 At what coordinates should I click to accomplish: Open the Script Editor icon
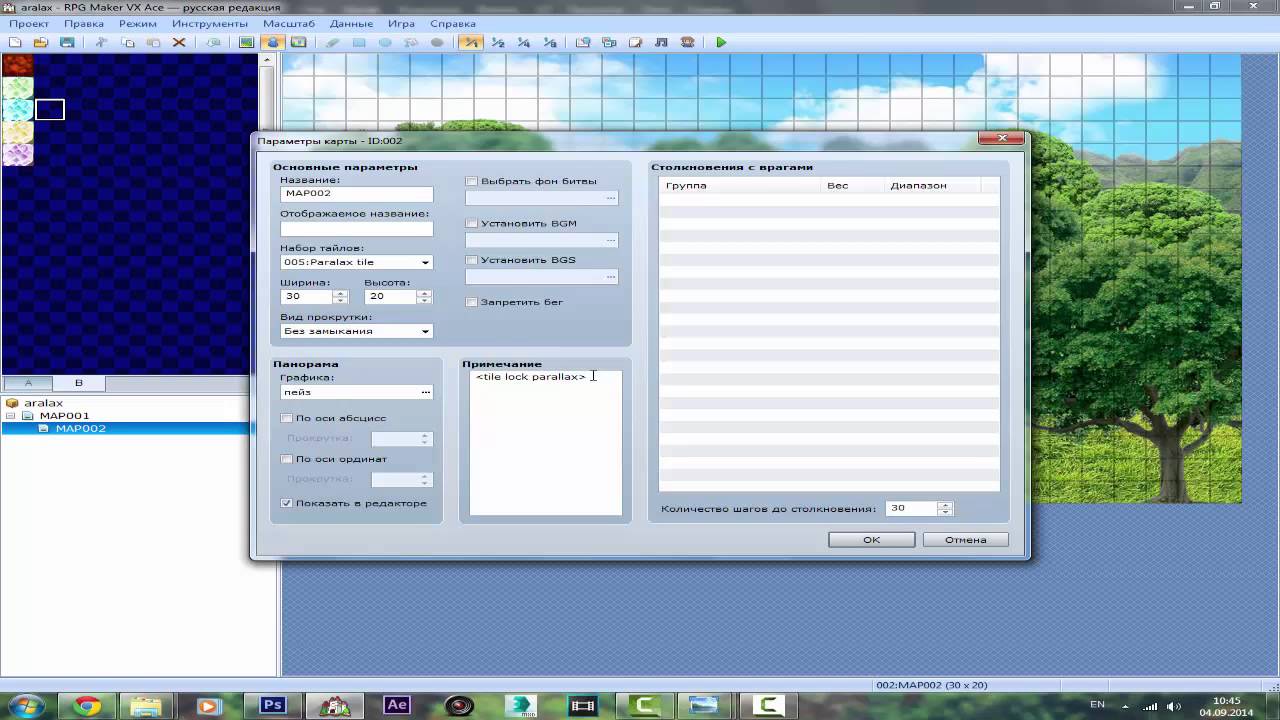tap(635, 42)
